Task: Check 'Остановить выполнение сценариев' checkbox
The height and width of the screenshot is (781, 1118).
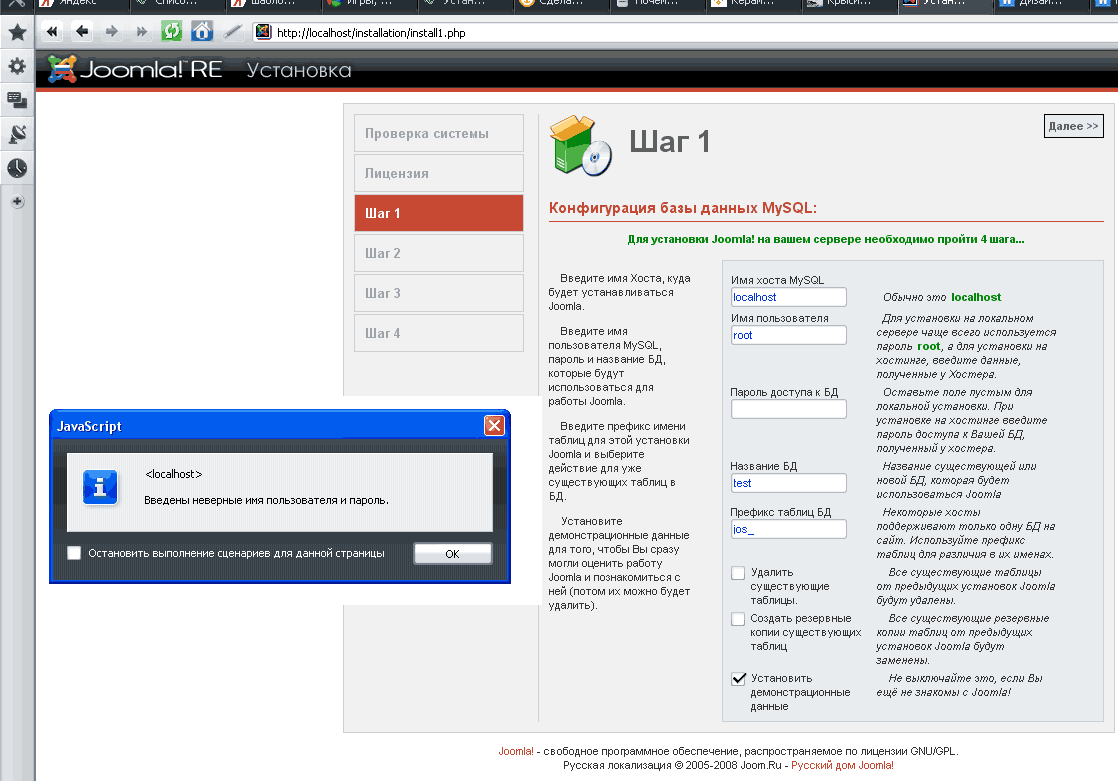Action: [74, 553]
